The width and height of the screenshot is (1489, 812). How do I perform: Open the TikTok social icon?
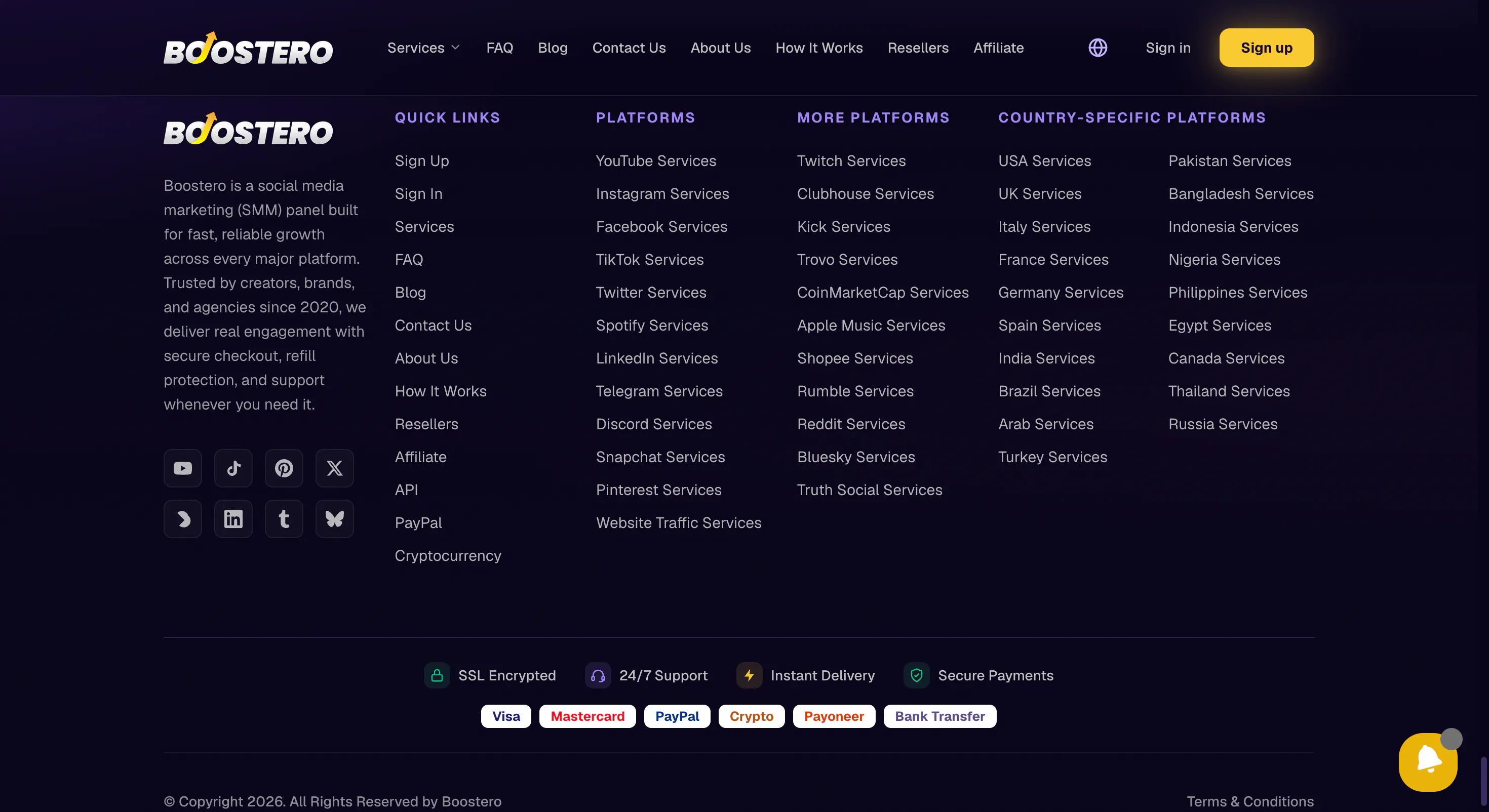click(x=233, y=468)
